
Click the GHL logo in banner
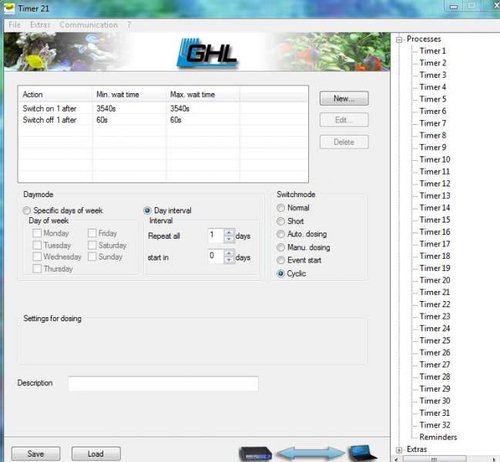[207, 53]
